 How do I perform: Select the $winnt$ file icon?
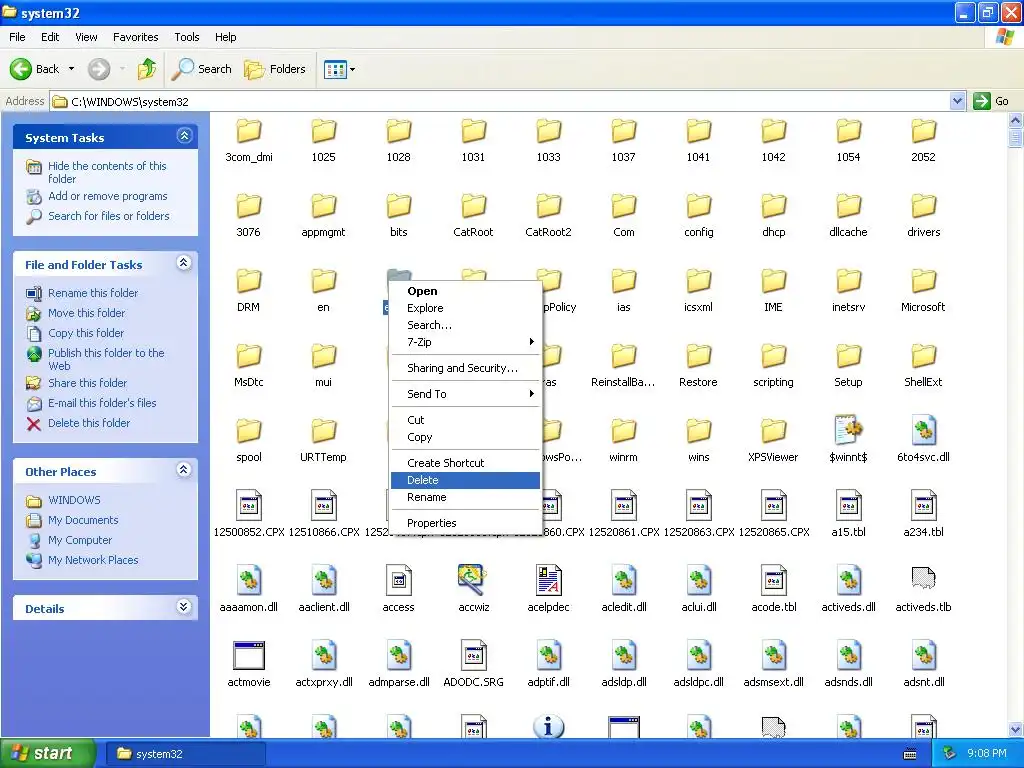coord(848,430)
